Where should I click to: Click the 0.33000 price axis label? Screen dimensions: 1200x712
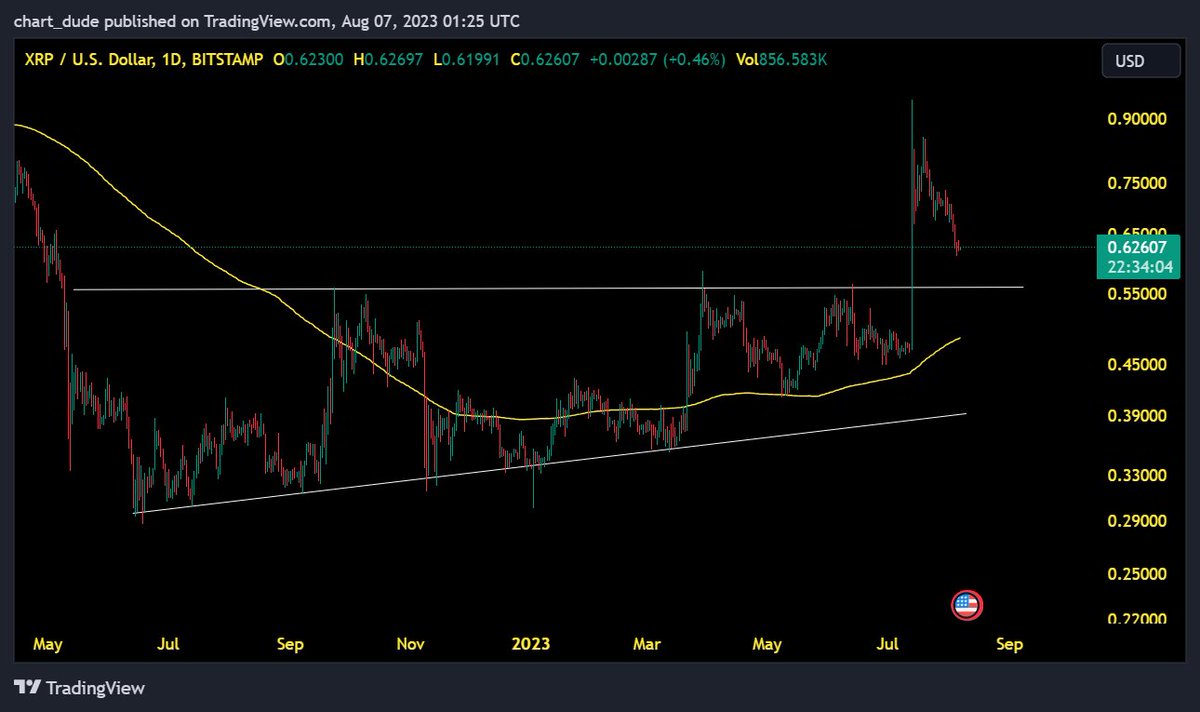point(1137,476)
